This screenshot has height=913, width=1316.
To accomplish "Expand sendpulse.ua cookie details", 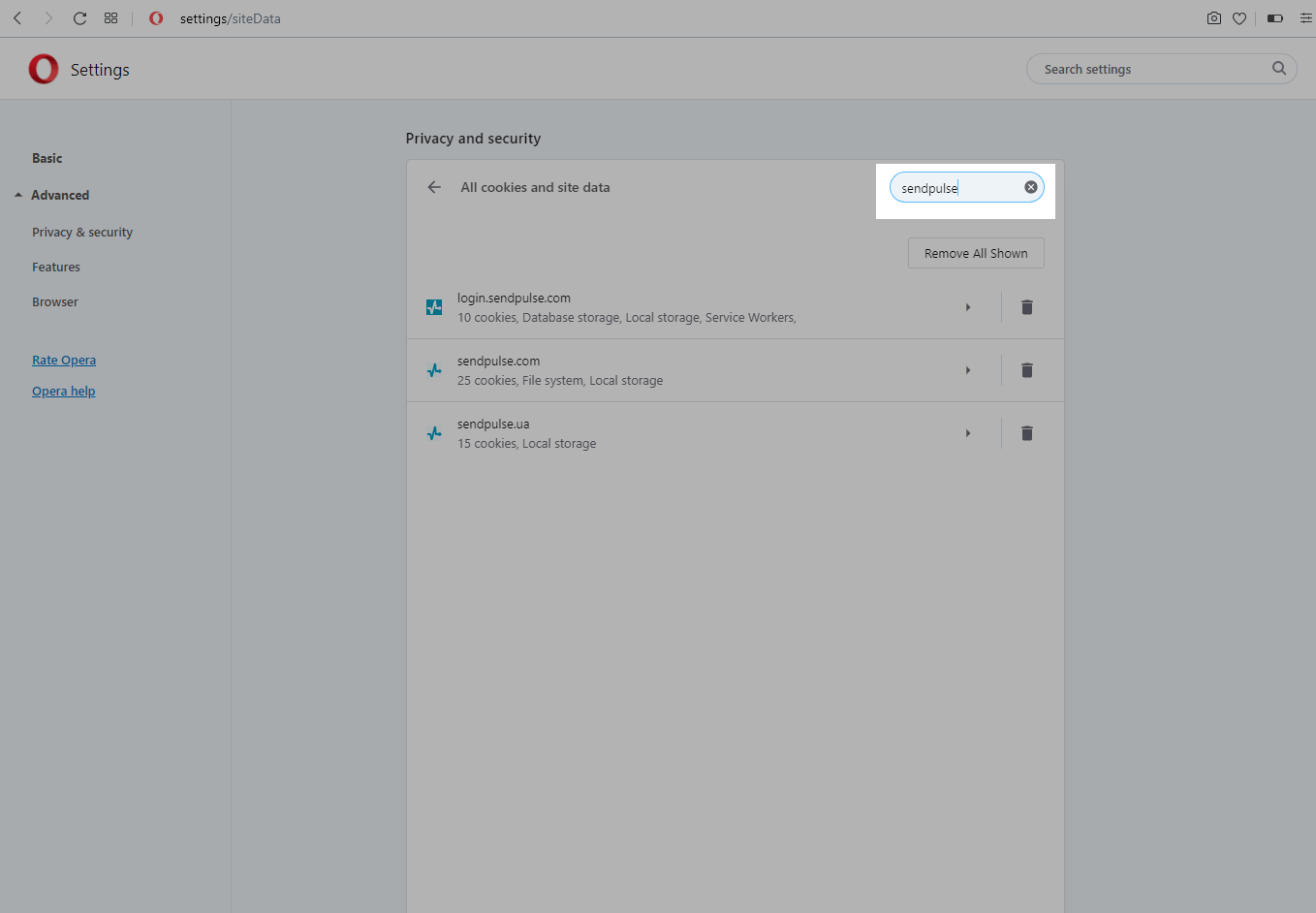I will [x=968, y=433].
